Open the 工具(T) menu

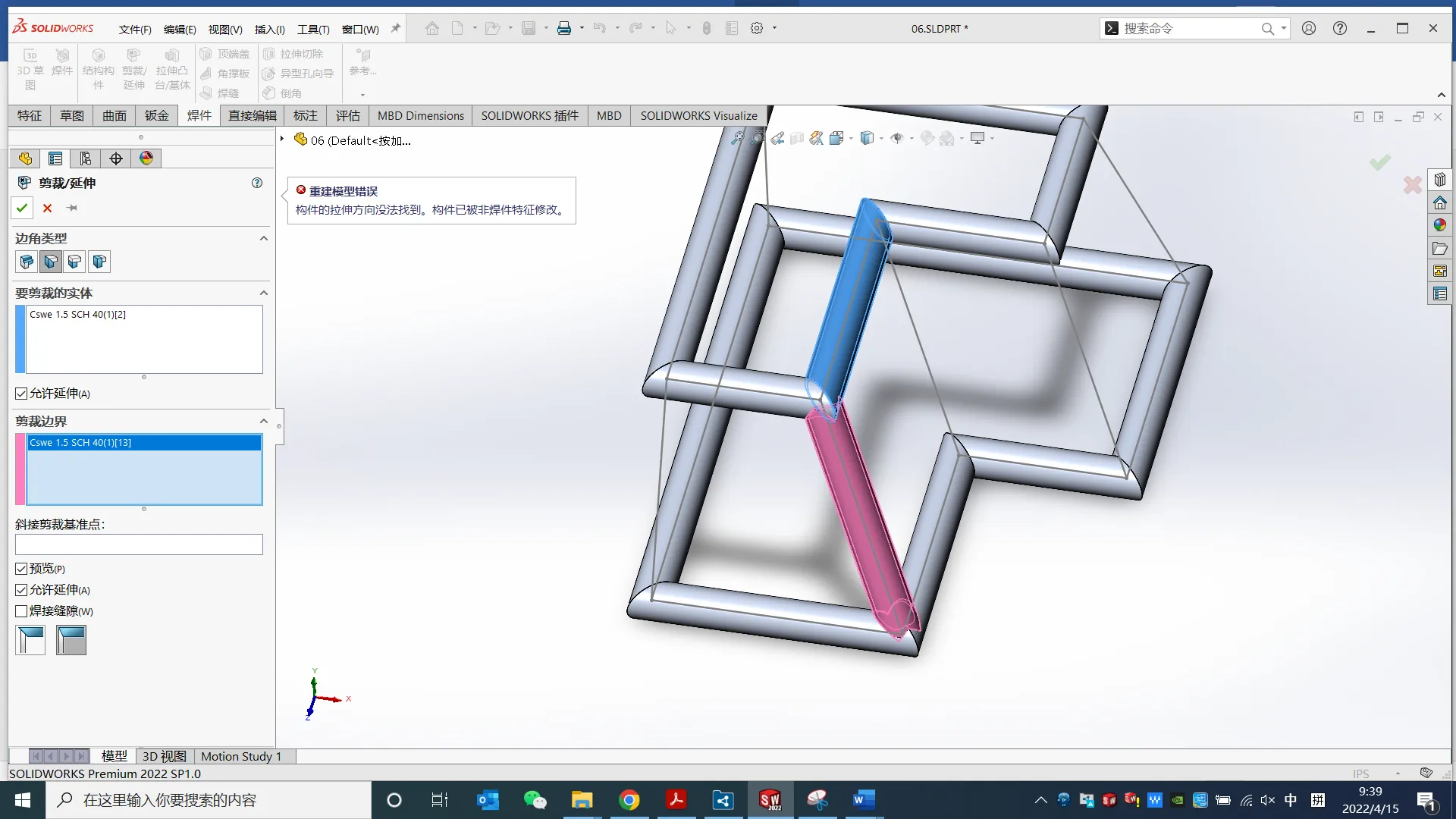(x=313, y=29)
